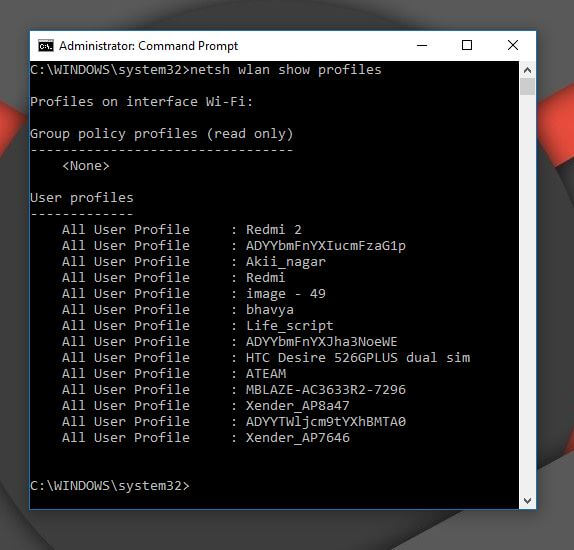This screenshot has width=574, height=550.
Task: Click the empty scrollbar track below thumb
Action: 527,293
